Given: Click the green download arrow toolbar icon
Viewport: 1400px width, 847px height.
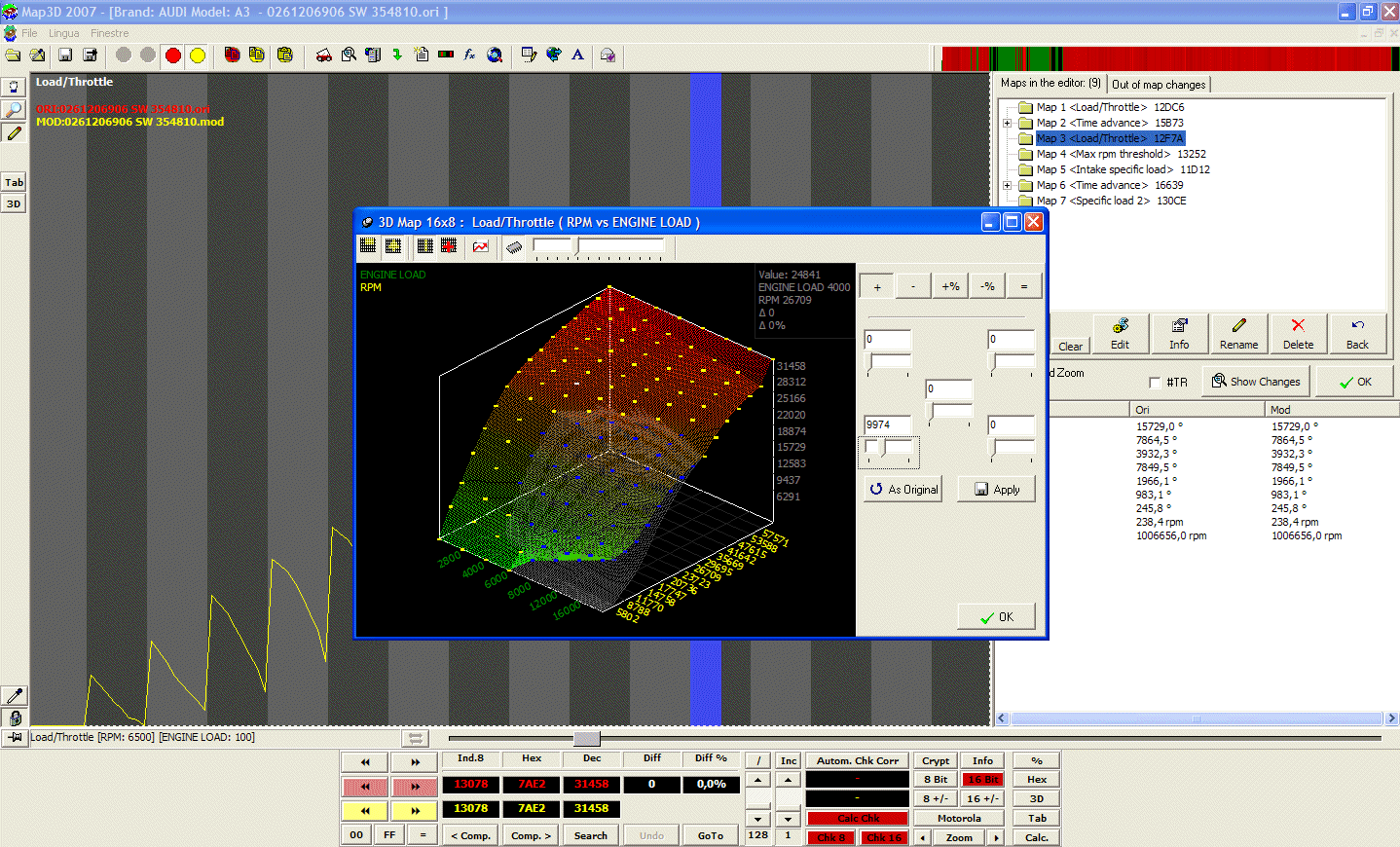Looking at the screenshot, I should 396,55.
